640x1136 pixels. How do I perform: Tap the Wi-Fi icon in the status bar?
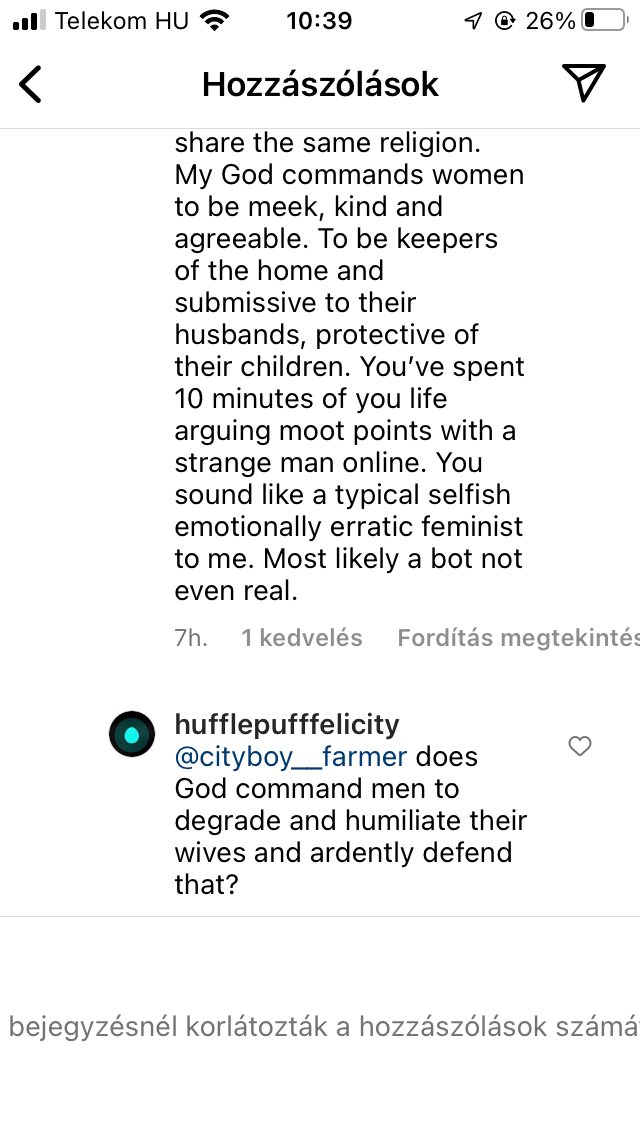[x=213, y=21]
